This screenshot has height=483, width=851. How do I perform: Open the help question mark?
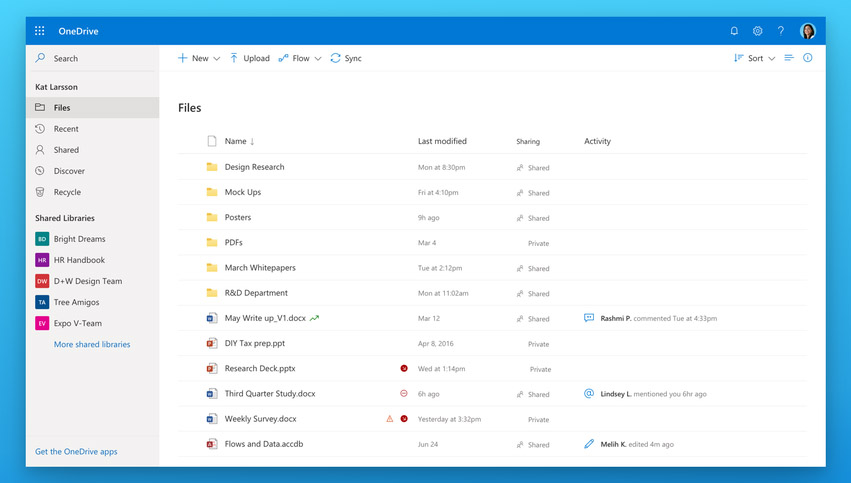click(780, 31)
